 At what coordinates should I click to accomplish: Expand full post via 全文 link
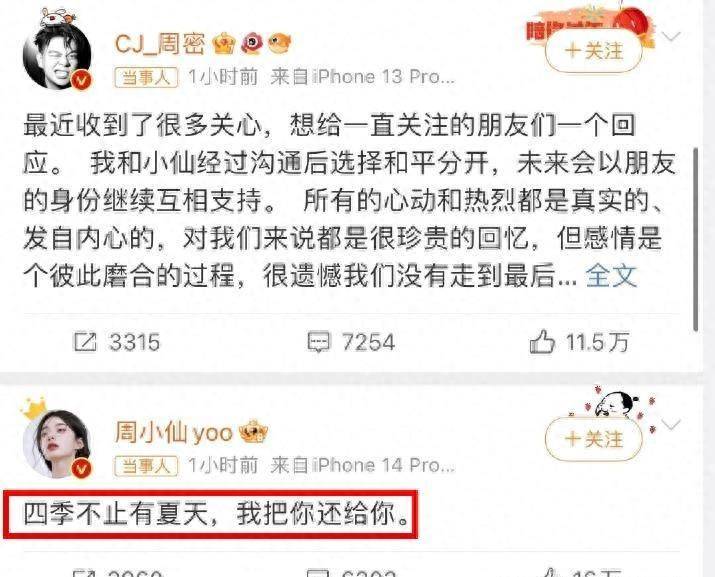click(x=611, y=276)
